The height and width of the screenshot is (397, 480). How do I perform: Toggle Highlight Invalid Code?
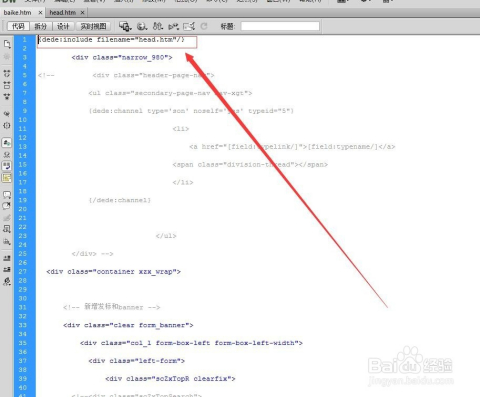(7, 155)
